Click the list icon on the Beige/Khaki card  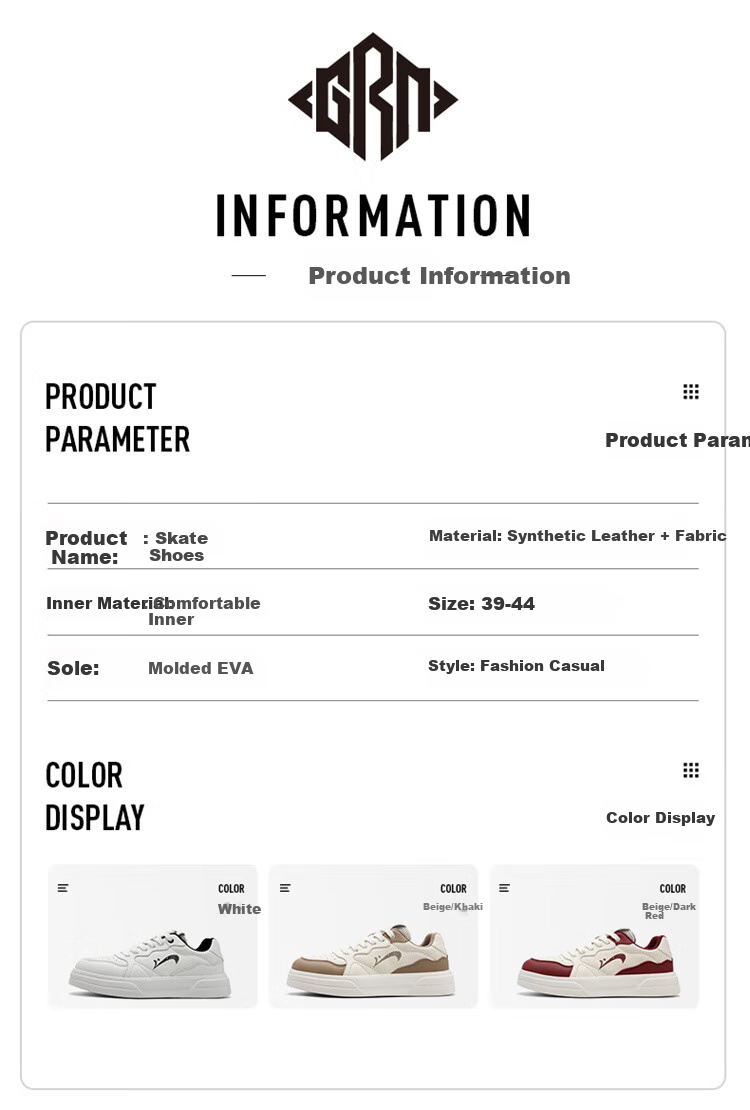click(x=285, y=888)
